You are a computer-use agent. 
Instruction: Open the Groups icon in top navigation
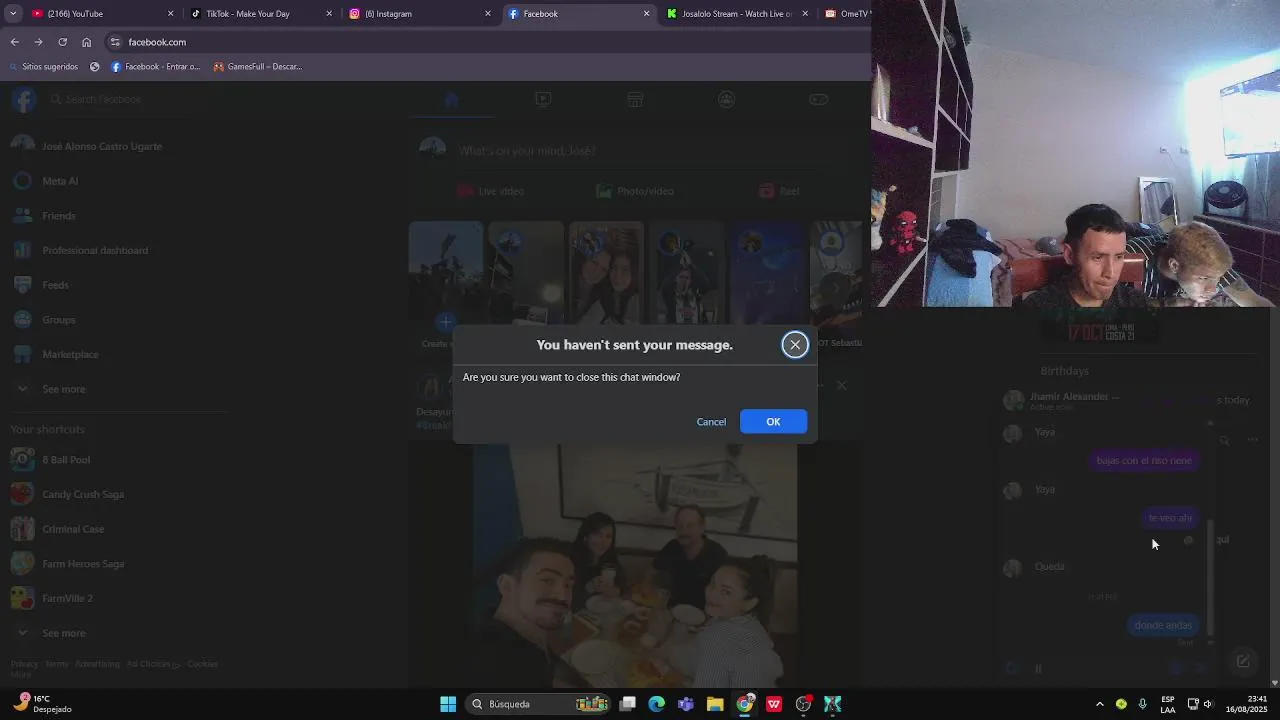(x=727, y=99)
